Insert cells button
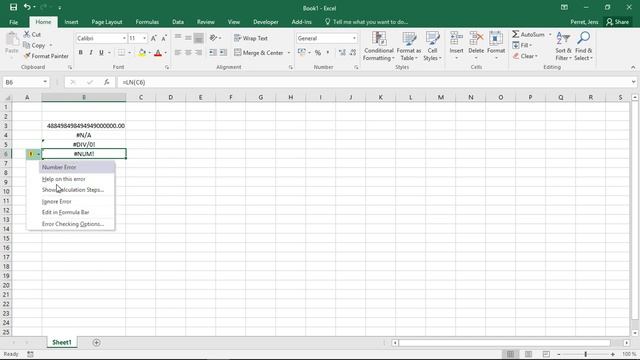This screenshot has width=640, height=360. pos(456,46)
